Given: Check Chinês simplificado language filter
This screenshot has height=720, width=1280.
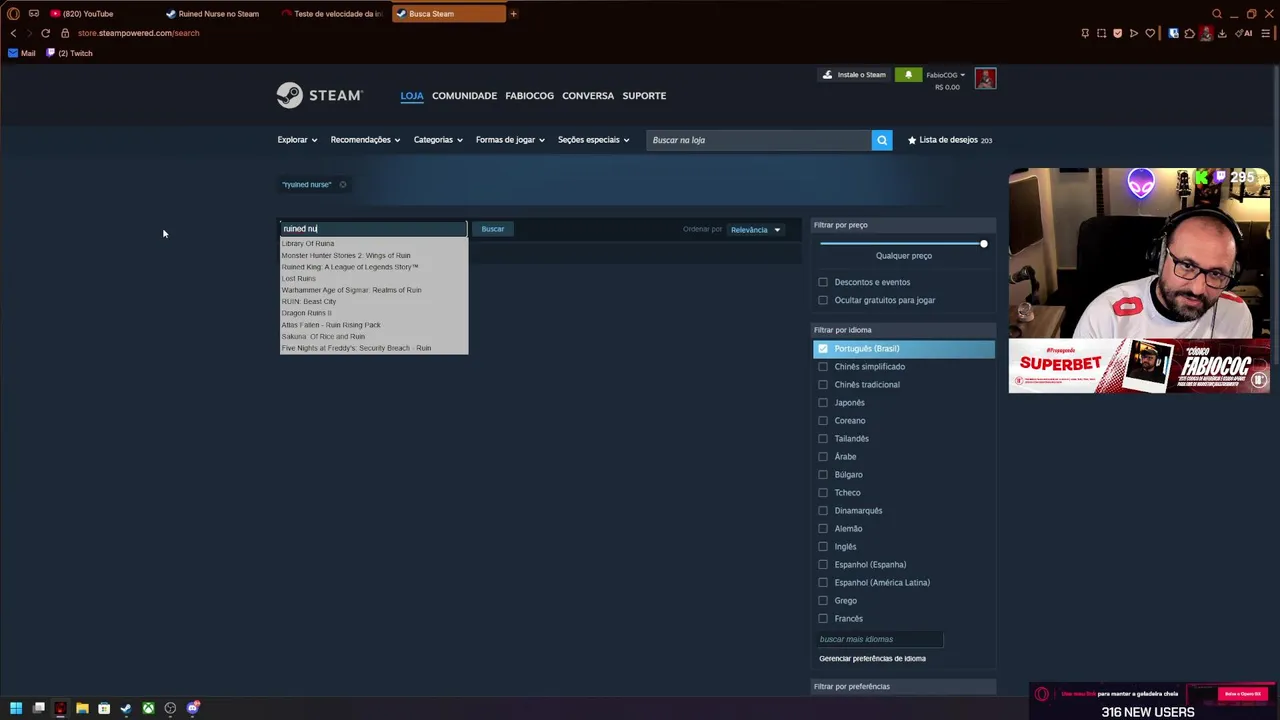Looking at the screenshot, I should [x=823, y=366].
